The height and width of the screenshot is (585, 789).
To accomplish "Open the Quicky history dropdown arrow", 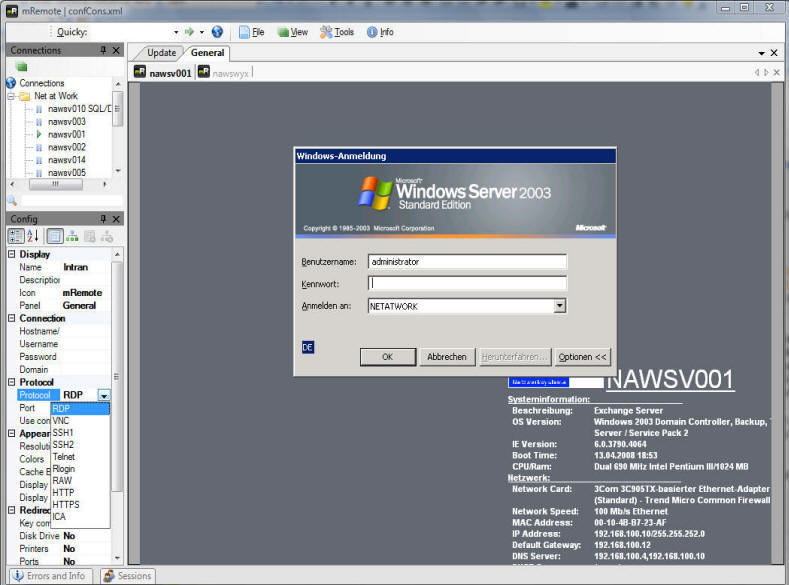I will (176, 32).
